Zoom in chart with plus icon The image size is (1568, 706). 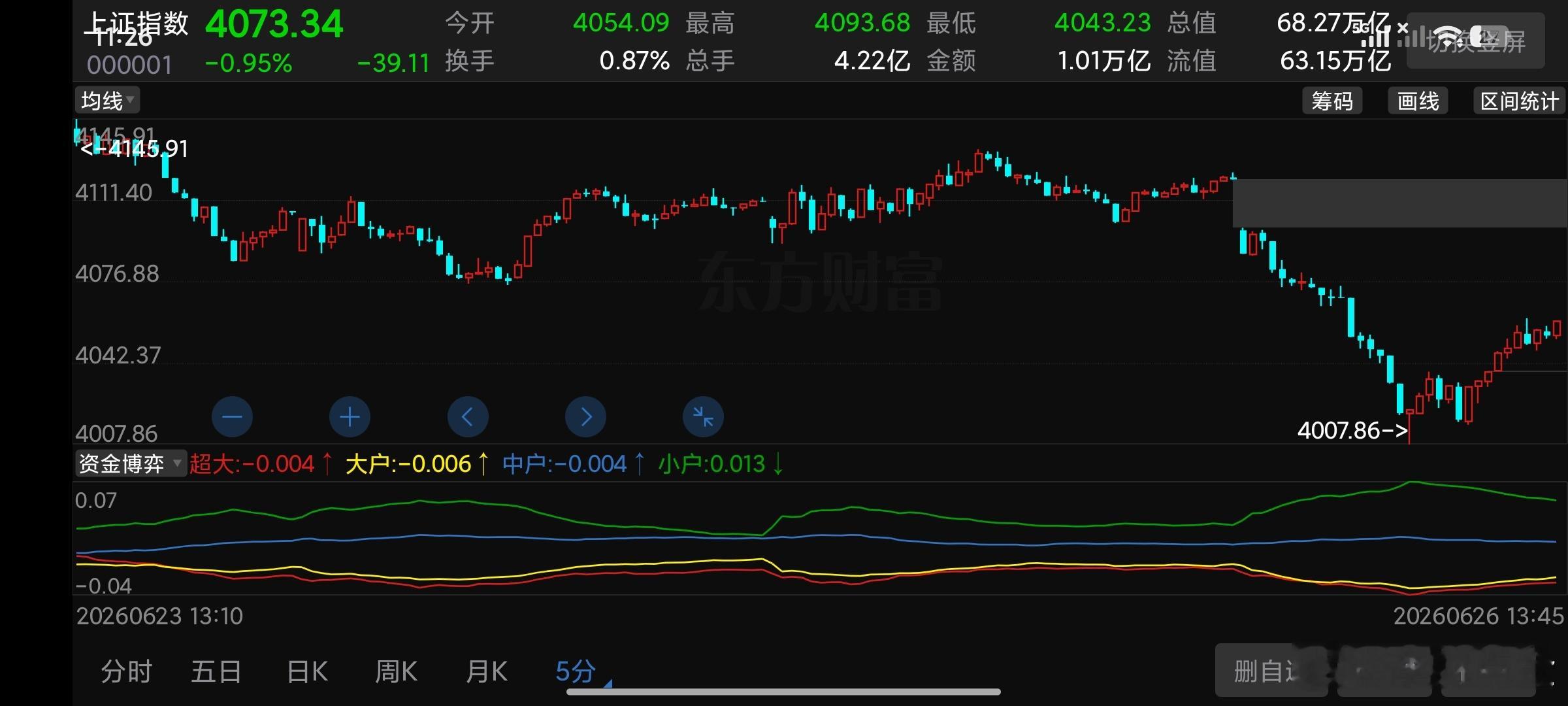350,416
